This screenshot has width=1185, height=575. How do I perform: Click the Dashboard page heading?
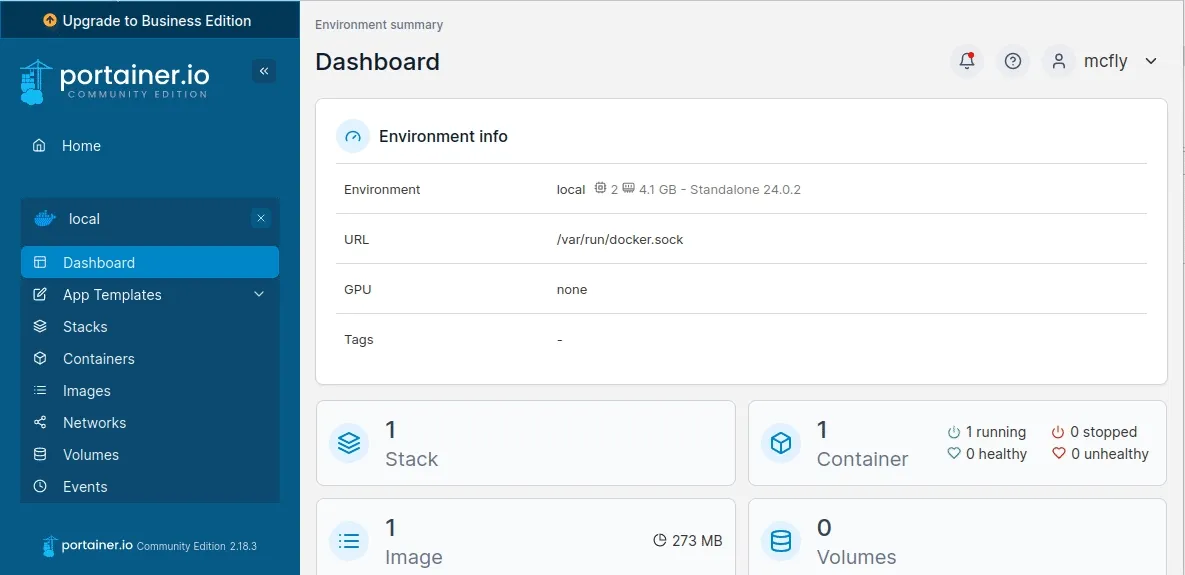(377, 62)
